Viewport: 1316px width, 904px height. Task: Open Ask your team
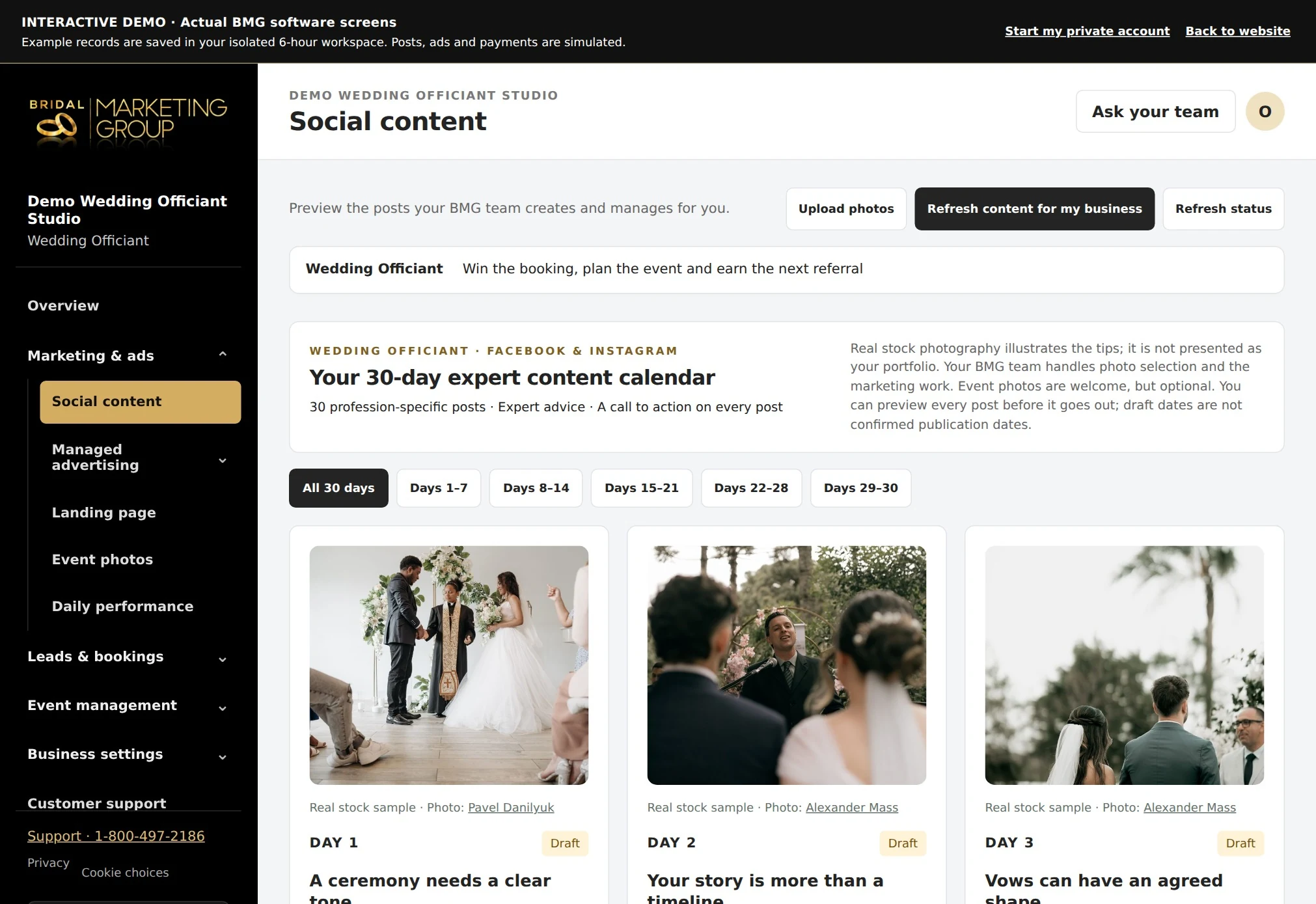point(1155,111)
